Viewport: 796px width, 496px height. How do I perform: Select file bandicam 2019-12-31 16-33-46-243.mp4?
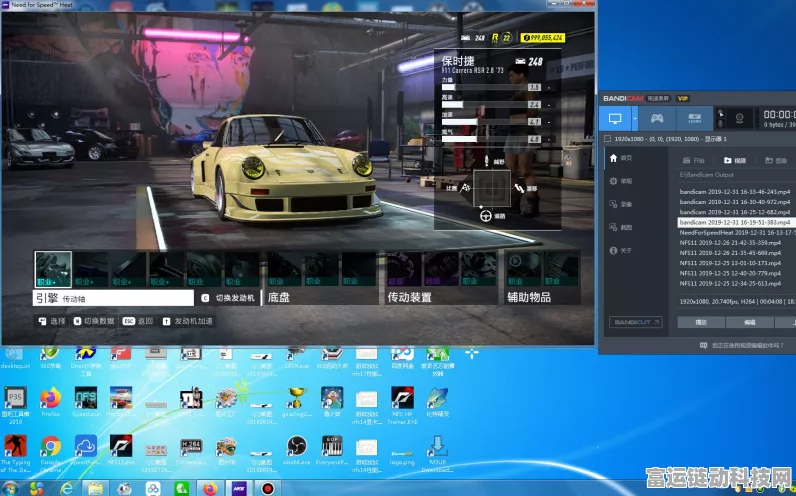[735, 192]
